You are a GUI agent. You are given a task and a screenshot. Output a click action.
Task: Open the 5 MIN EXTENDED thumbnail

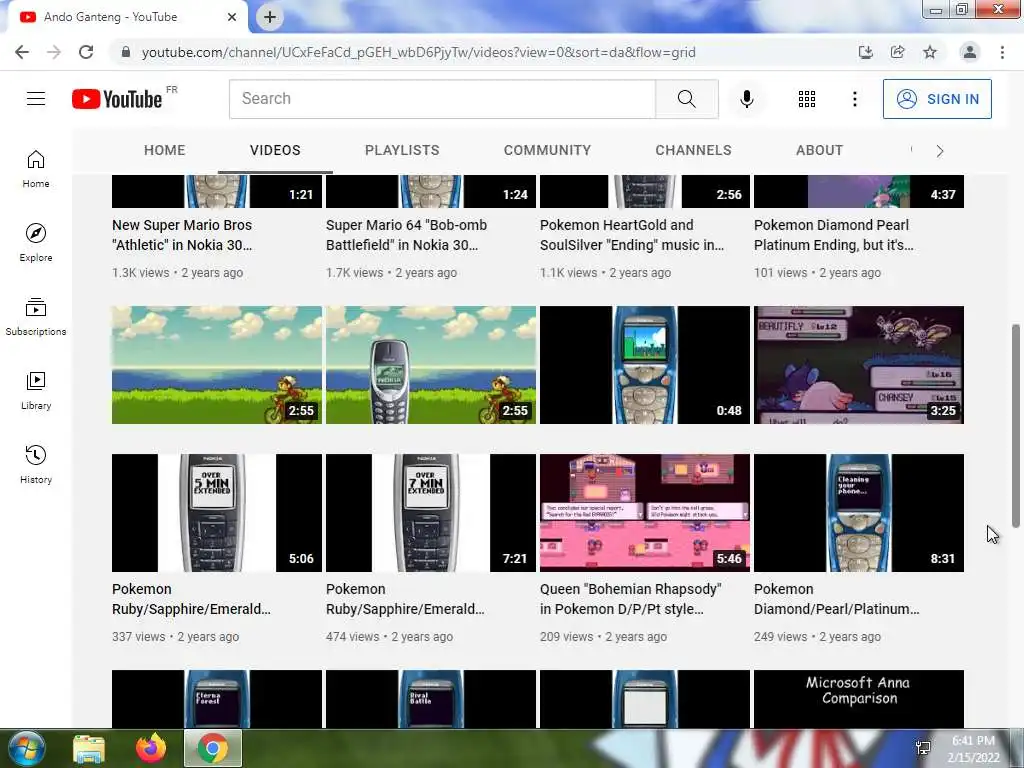point(217,513)
